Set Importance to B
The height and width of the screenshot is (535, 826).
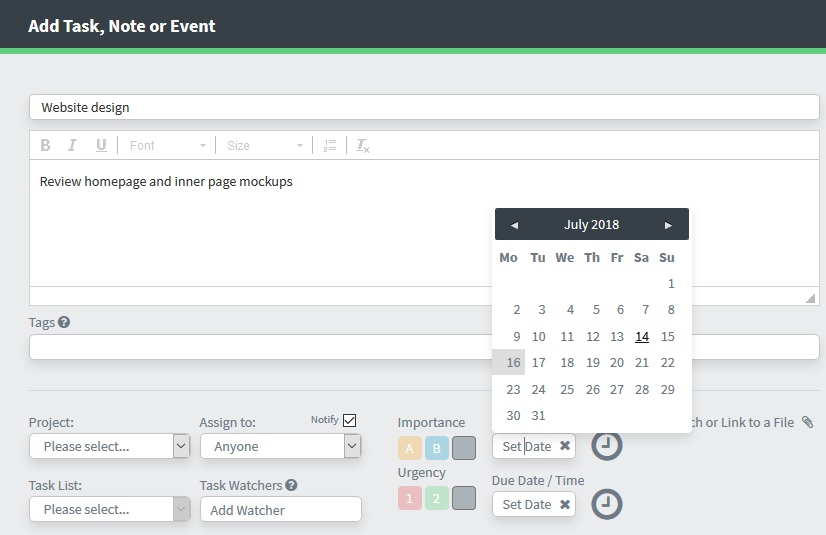pyautogui.click(x=437, y=448)
